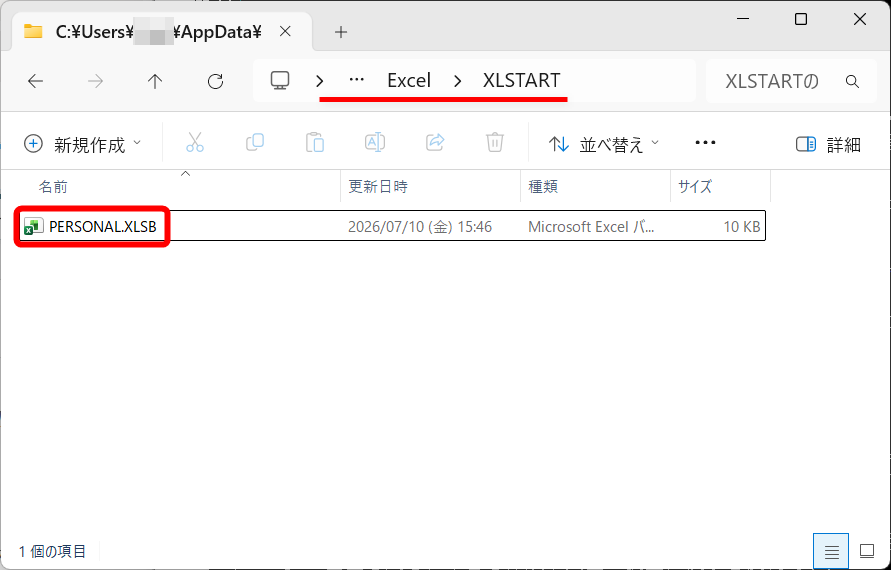Viewport: 891px width, 570px height.
Task: Select the XLSTART breadcrumb segment
Action: point(522,80)
